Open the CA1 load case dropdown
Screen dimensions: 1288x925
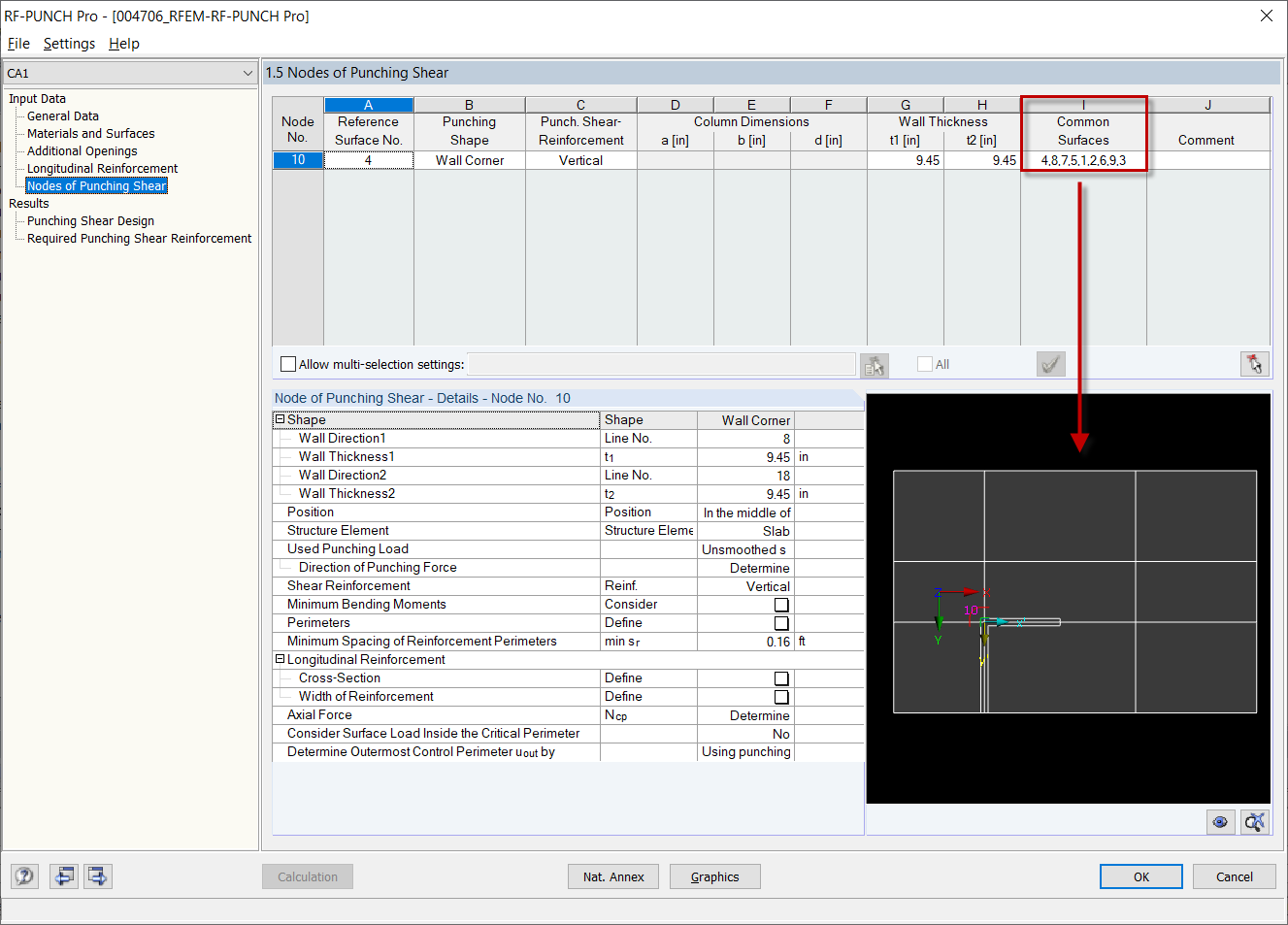click(x=247, y=73)
